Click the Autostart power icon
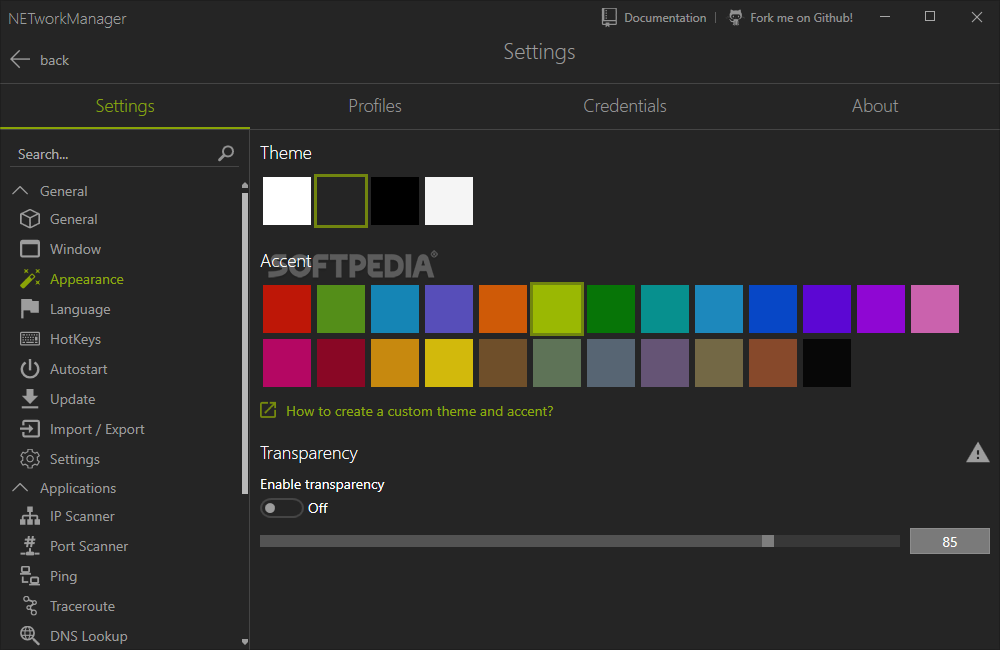Screen dimensions: 1000x650 [30, 369]
